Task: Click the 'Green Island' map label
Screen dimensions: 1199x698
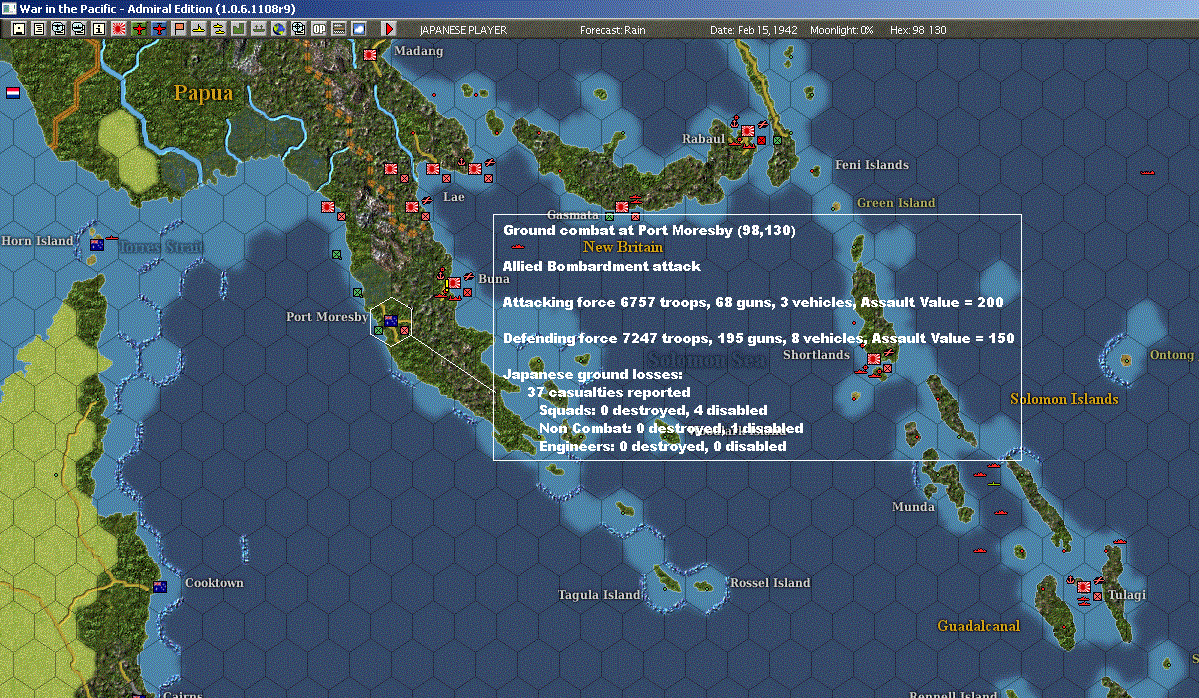Action: tap(896, 203)
